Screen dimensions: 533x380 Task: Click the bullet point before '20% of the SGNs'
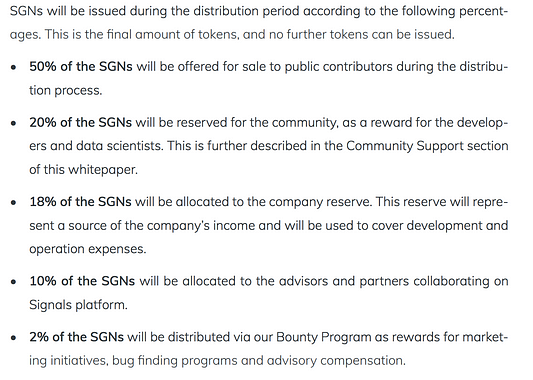pyautogui.click(x=14, y=123)
